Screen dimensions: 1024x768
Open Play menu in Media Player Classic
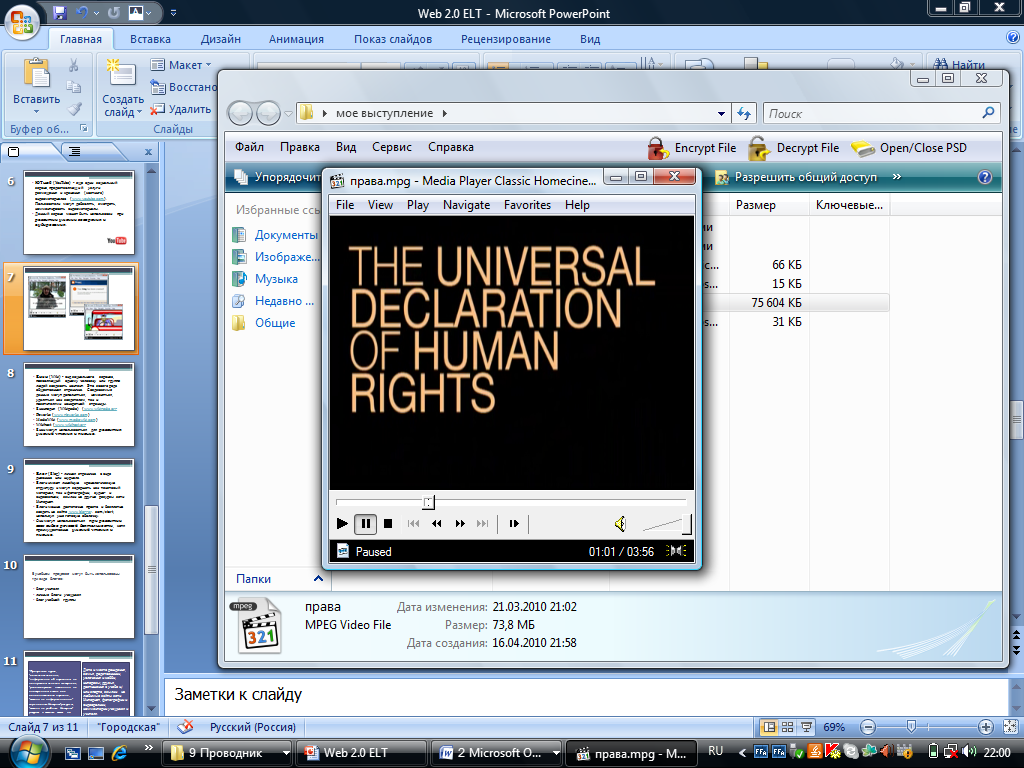click(x=418, y=205)
